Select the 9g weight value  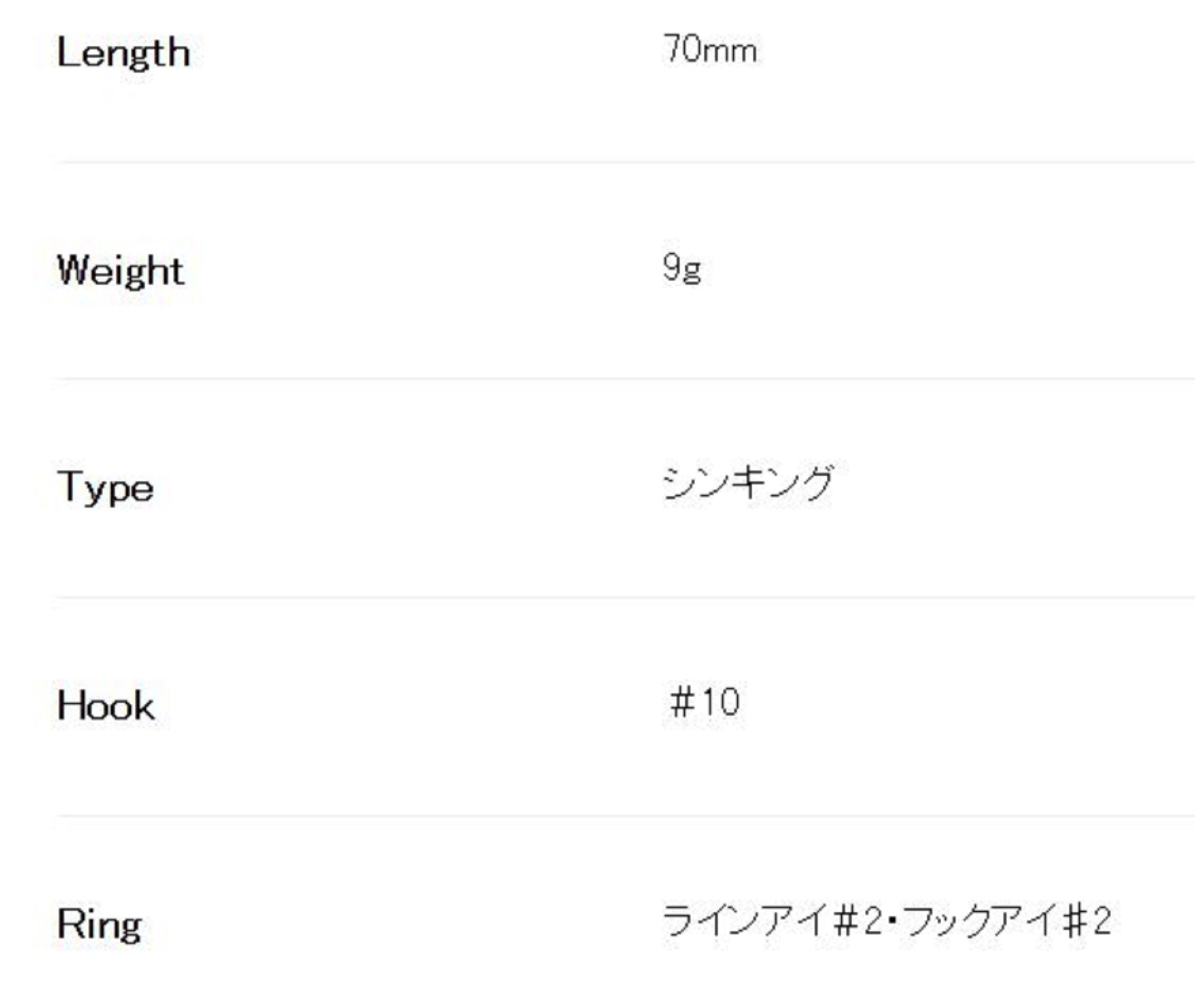click(682, 268)
